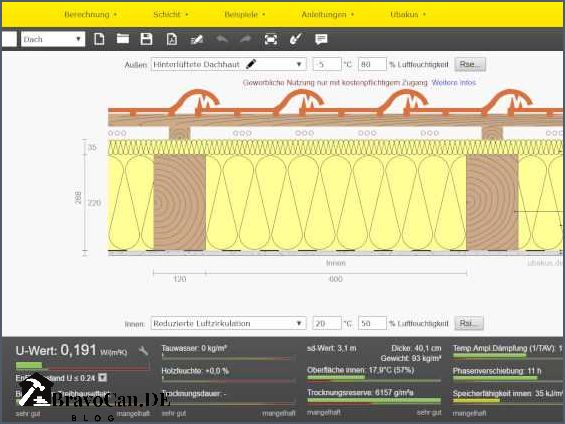Open U-Wert settings via wrench icon
The width and height of the screenshot is (565, 424).
tap(143, 351)
